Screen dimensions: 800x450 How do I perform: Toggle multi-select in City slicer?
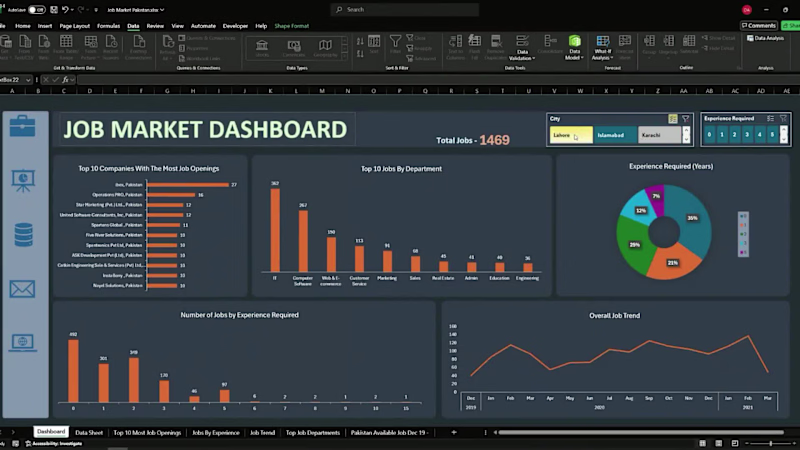pos(673,119)
